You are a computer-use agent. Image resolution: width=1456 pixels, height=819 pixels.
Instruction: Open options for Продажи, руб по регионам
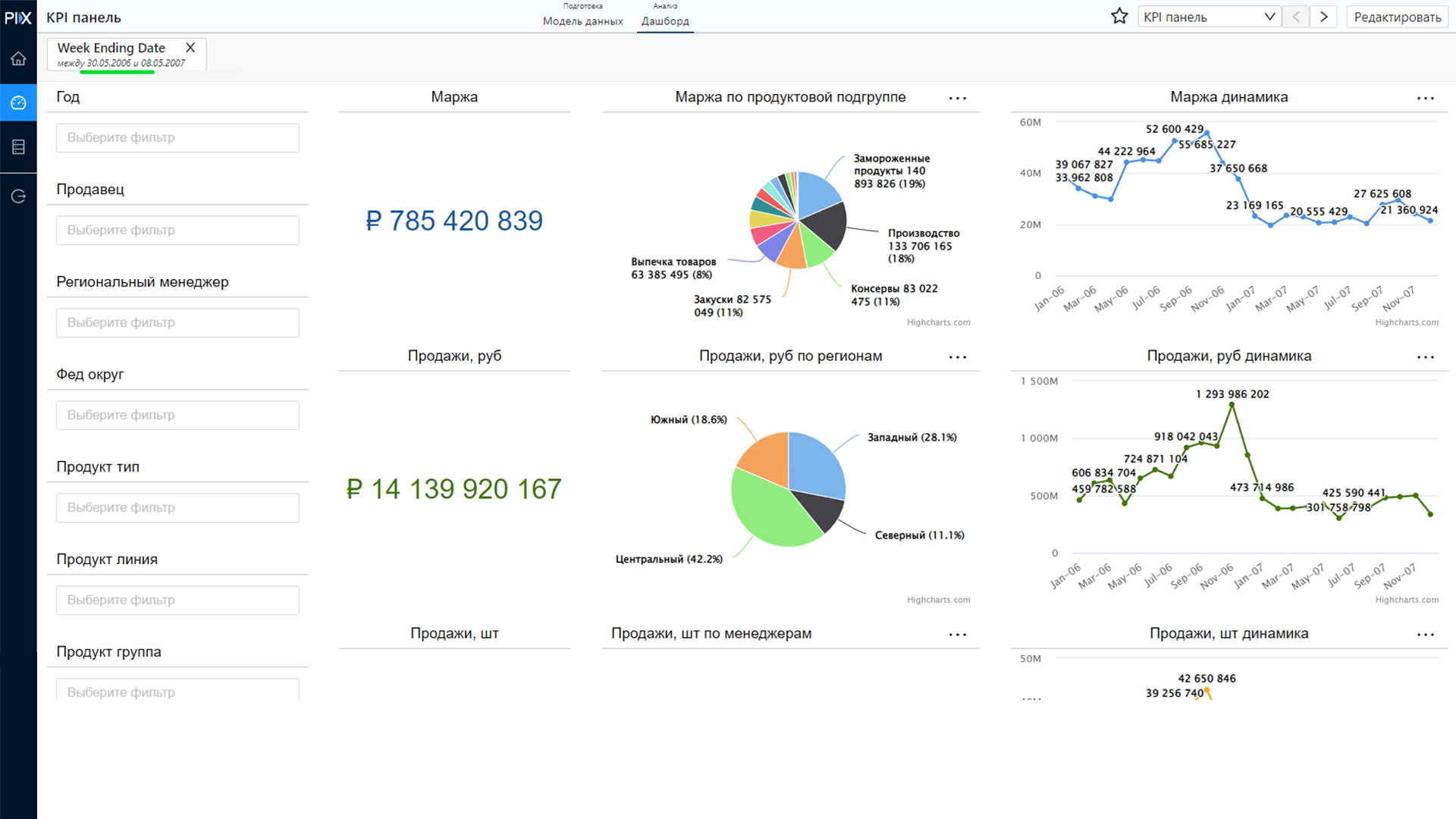point(958,356)
